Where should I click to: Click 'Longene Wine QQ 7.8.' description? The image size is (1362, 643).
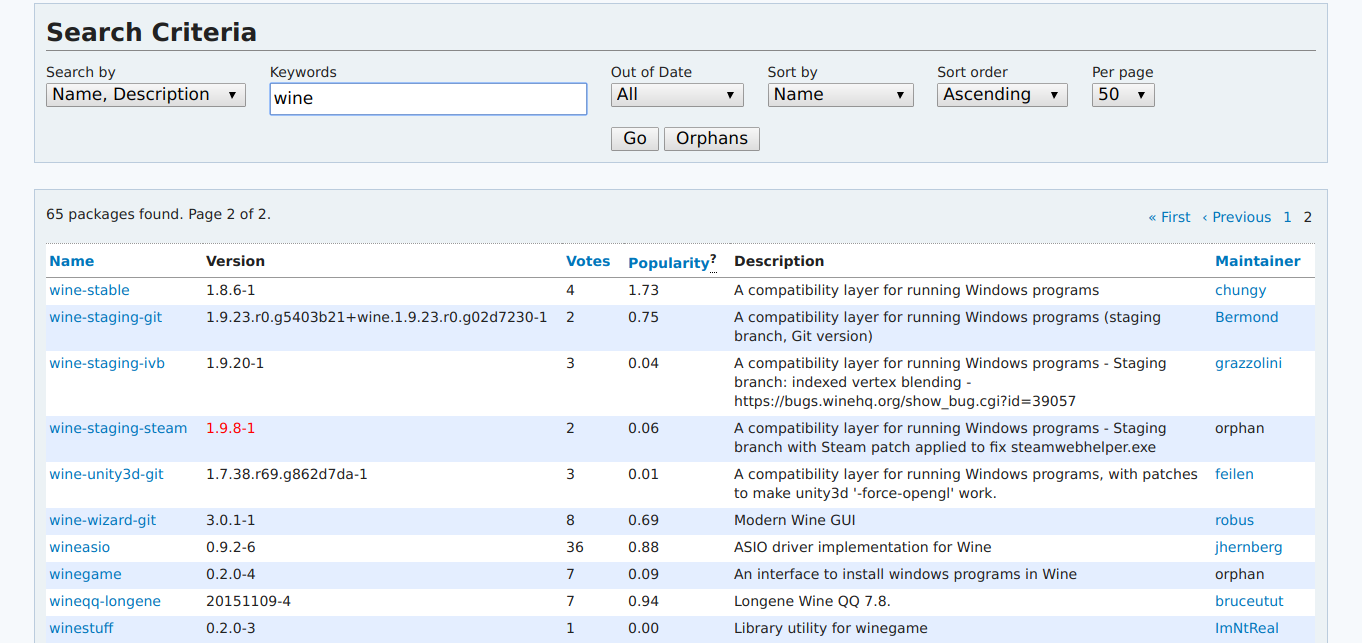pos(812,601)
